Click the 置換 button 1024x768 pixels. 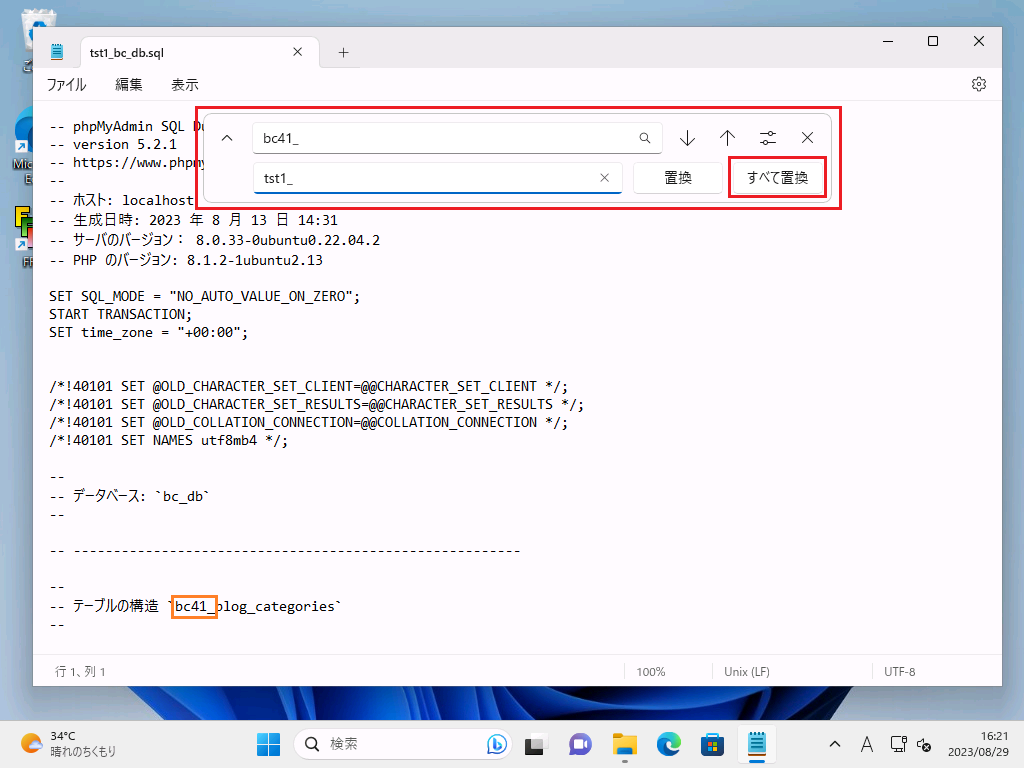(677, 178)
